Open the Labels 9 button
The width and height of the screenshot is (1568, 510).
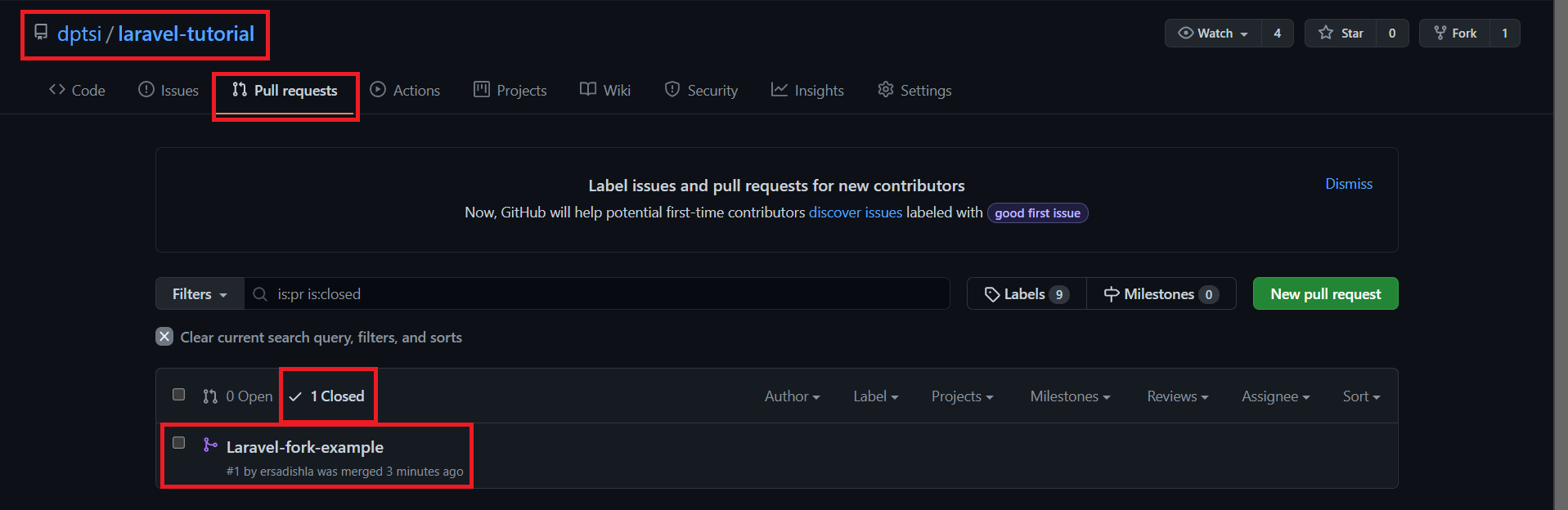pos(1027,294)
